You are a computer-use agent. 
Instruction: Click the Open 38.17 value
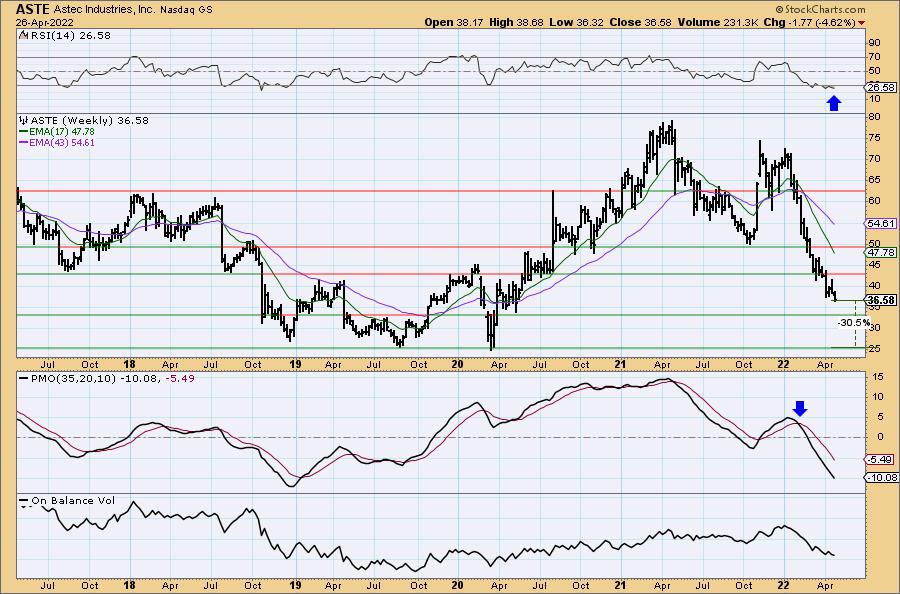click(454, 22)
